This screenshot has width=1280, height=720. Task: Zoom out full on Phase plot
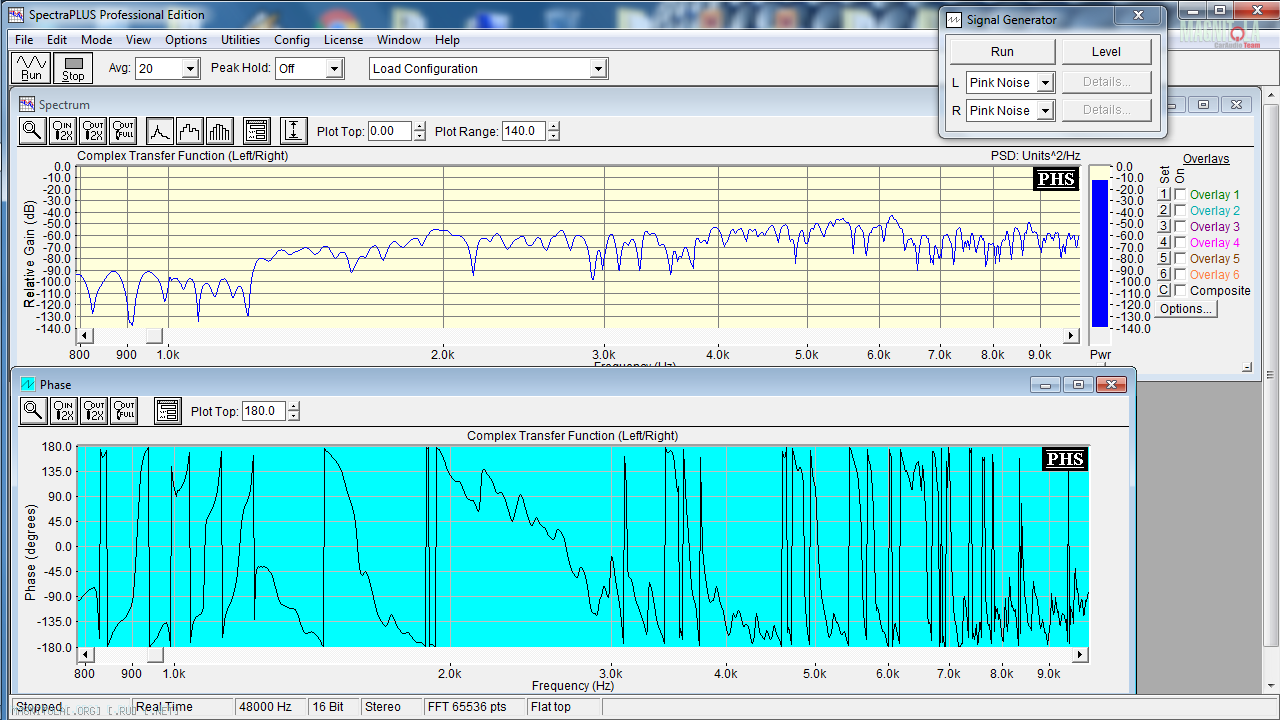coord(123,411)
